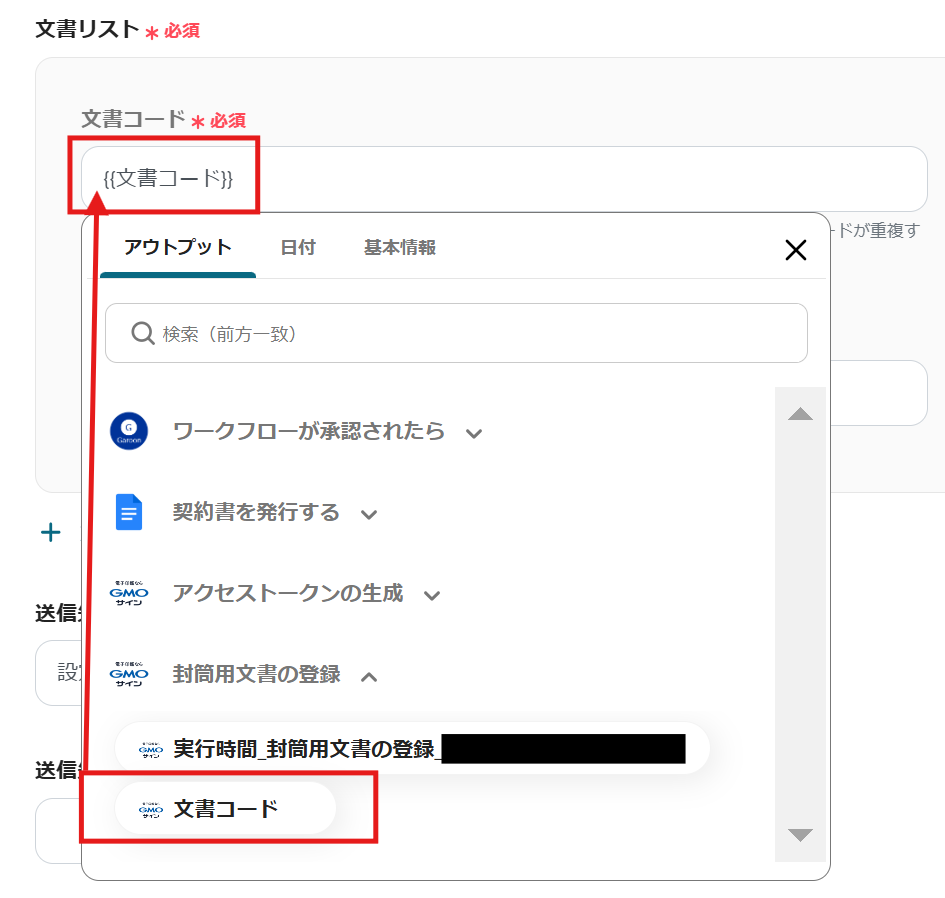
Task: Click the 契約書を発行する label
Action: click(256, 512)
